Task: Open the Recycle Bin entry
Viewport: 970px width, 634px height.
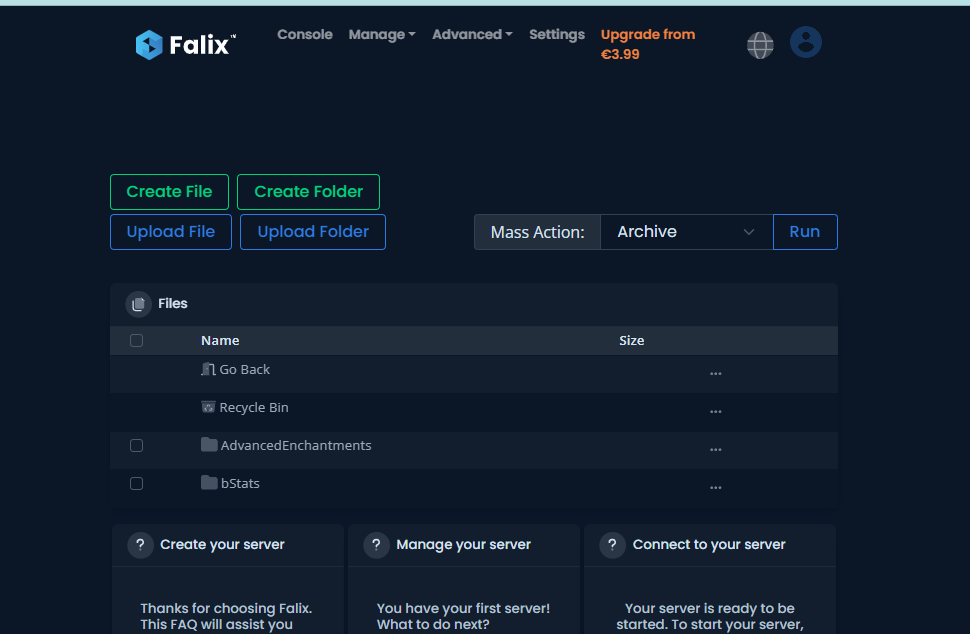Action: click(254, 408)
